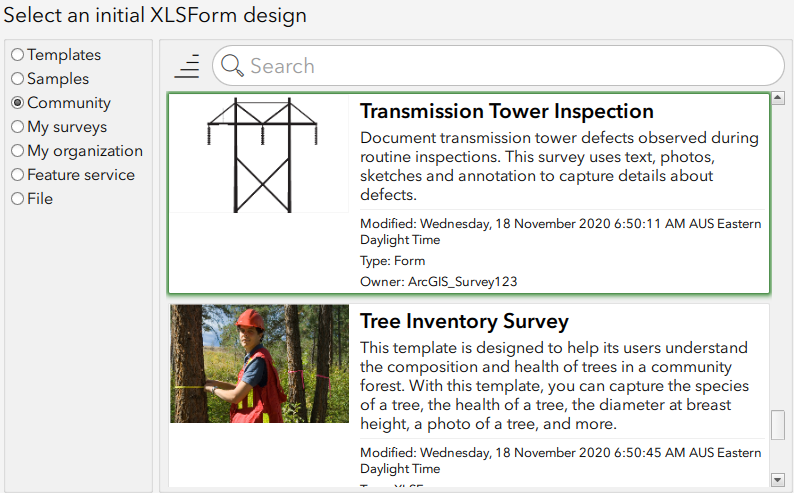The image size is (794, 493).
Task: Select the Feature service radio button
Action: pos(17,175)
